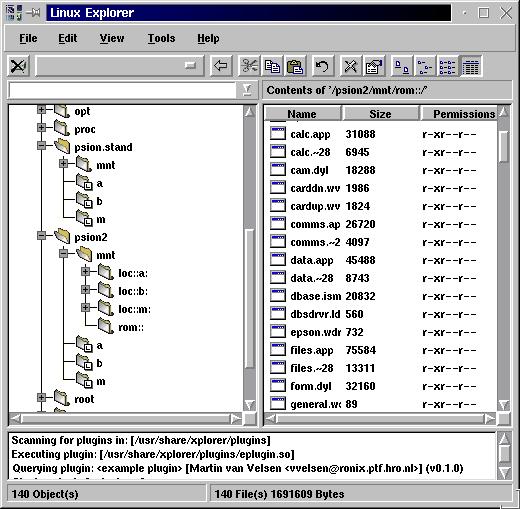Open the properties toolbar icon
This screenshot has height=509, width=520.
[x=373, y=66]
